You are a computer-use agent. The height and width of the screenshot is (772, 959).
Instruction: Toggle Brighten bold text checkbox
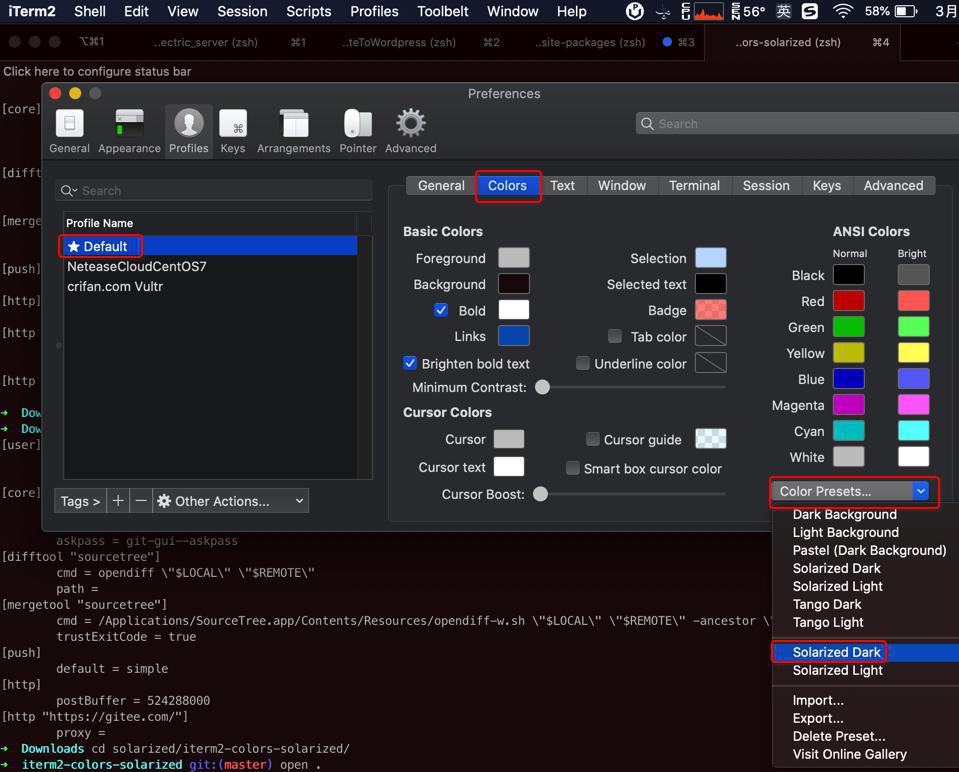click(410, 363)
